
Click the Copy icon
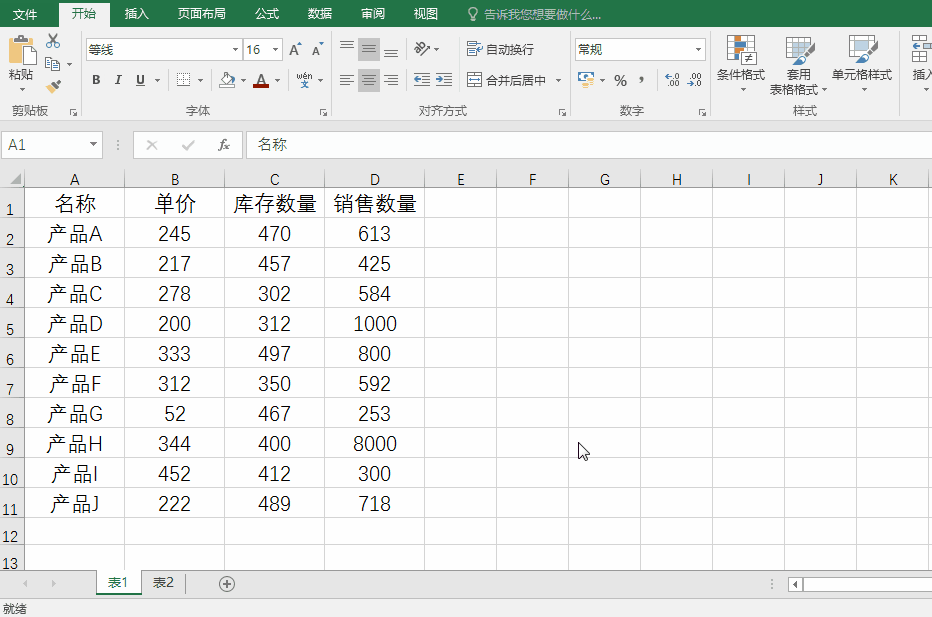pos(53,64)
